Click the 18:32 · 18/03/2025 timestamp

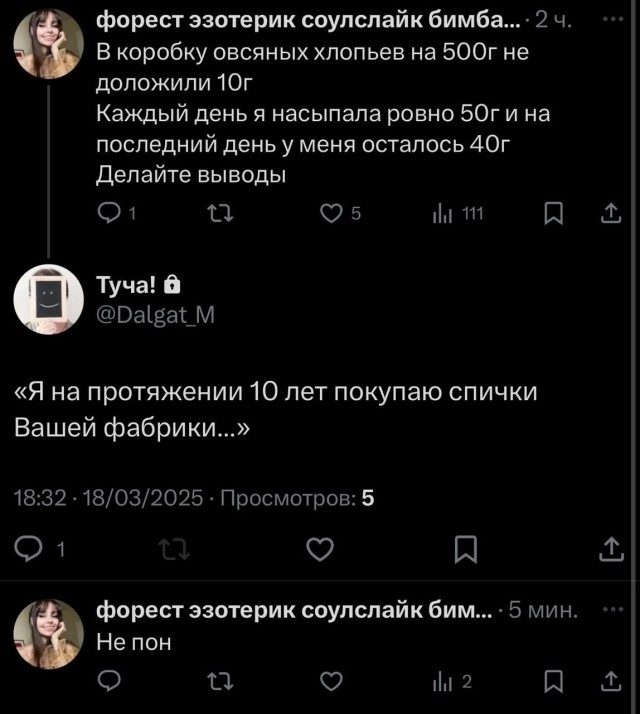(x=109, y=498)
